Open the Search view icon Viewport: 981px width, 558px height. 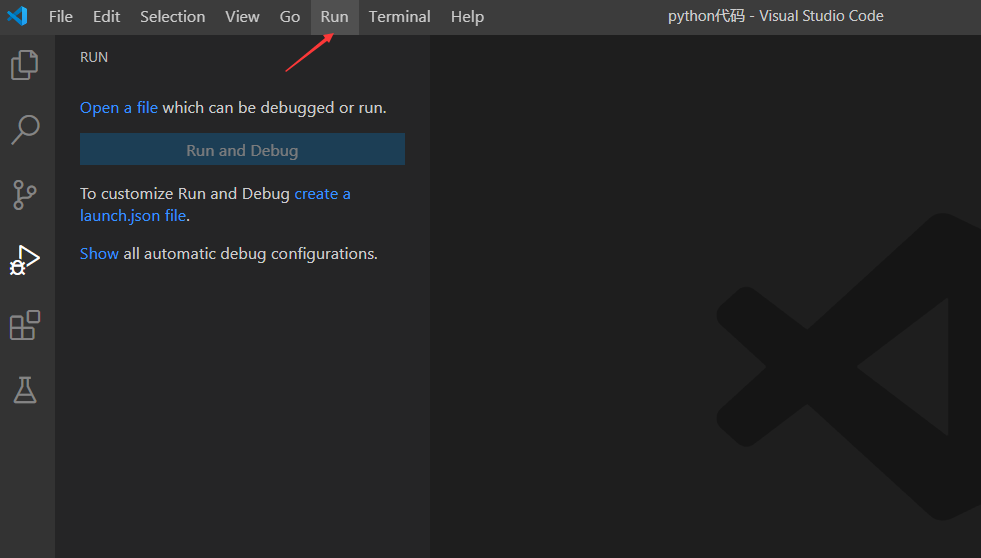[25, 129]
